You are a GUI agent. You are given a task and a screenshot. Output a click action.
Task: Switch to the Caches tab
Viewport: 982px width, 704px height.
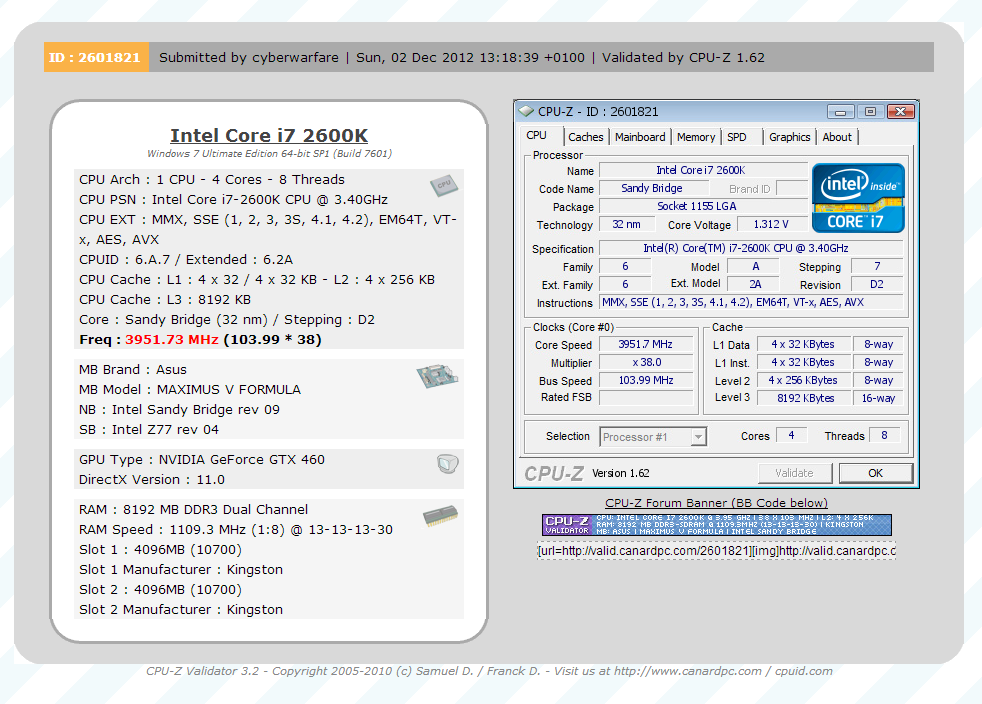tap(586, 137)
